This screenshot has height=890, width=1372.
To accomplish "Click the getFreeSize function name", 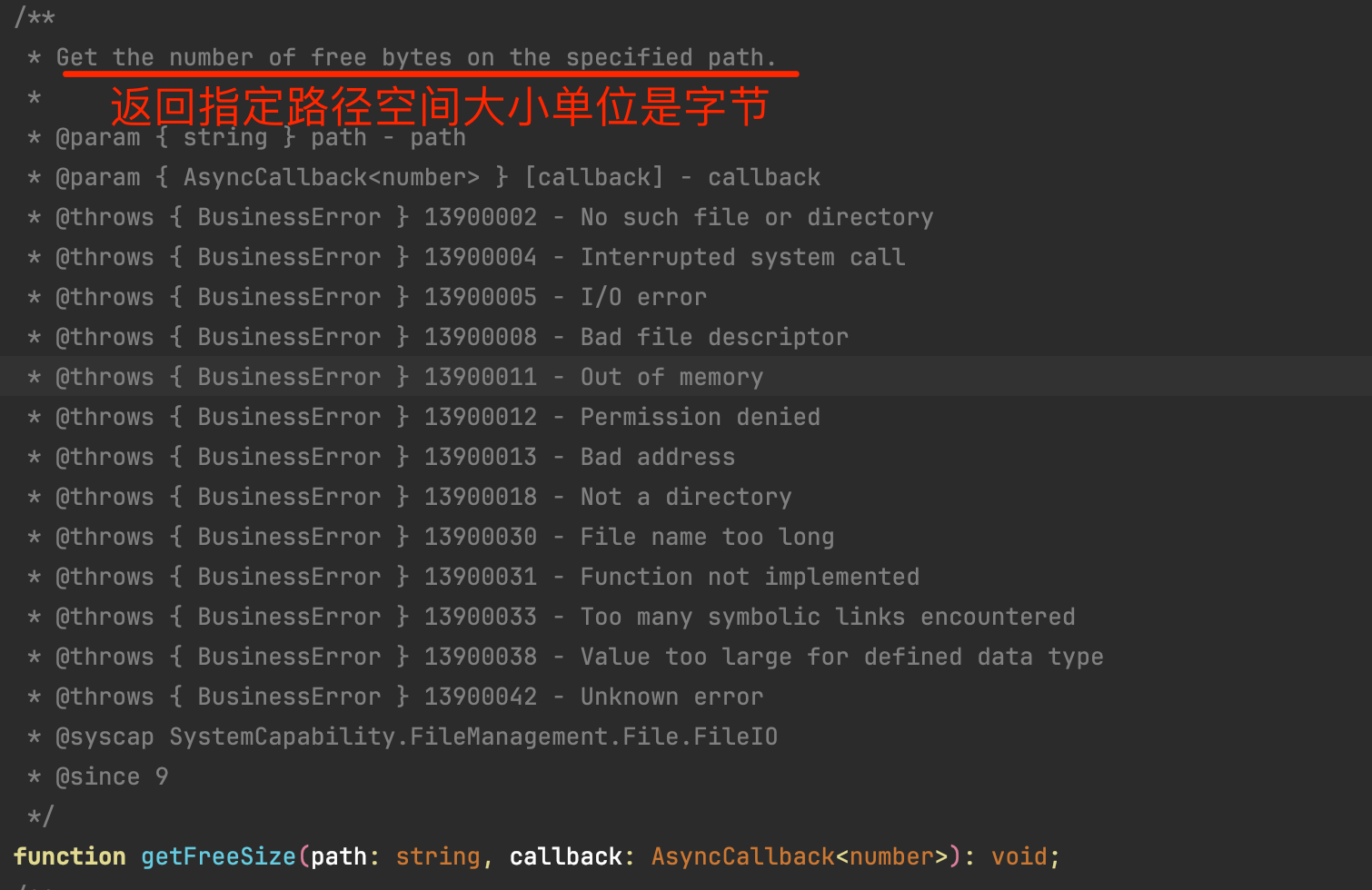I will tap(218, 856).
